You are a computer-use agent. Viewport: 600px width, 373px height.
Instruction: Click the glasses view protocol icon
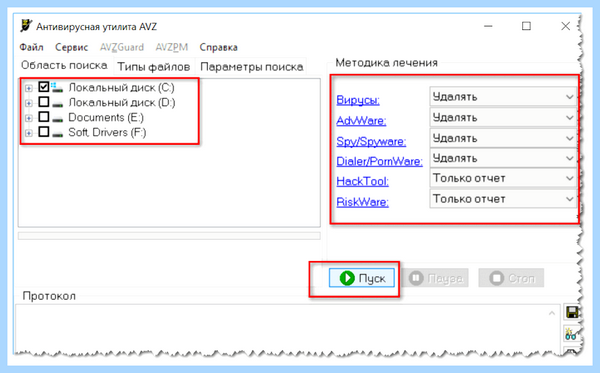click(x=571, y=334)
